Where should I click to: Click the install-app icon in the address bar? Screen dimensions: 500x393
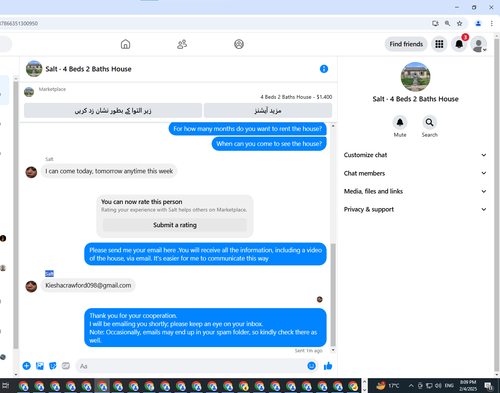pos(435,23)
